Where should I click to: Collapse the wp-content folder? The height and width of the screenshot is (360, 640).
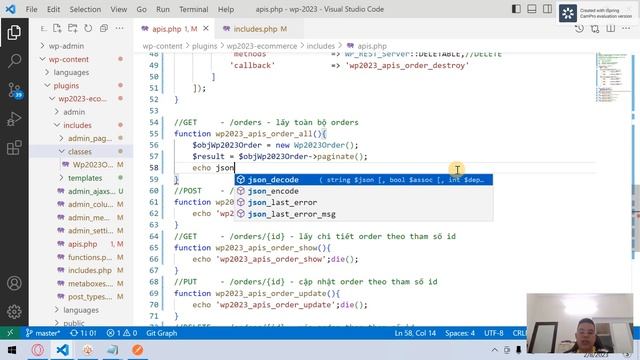(69, 59)
